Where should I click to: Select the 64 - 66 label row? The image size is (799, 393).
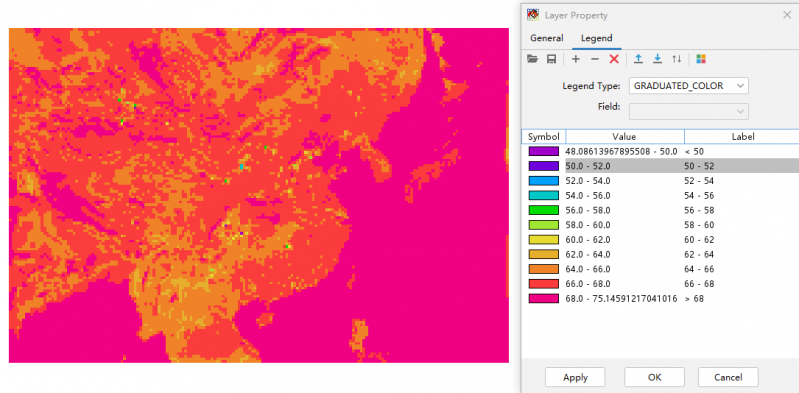660,269
